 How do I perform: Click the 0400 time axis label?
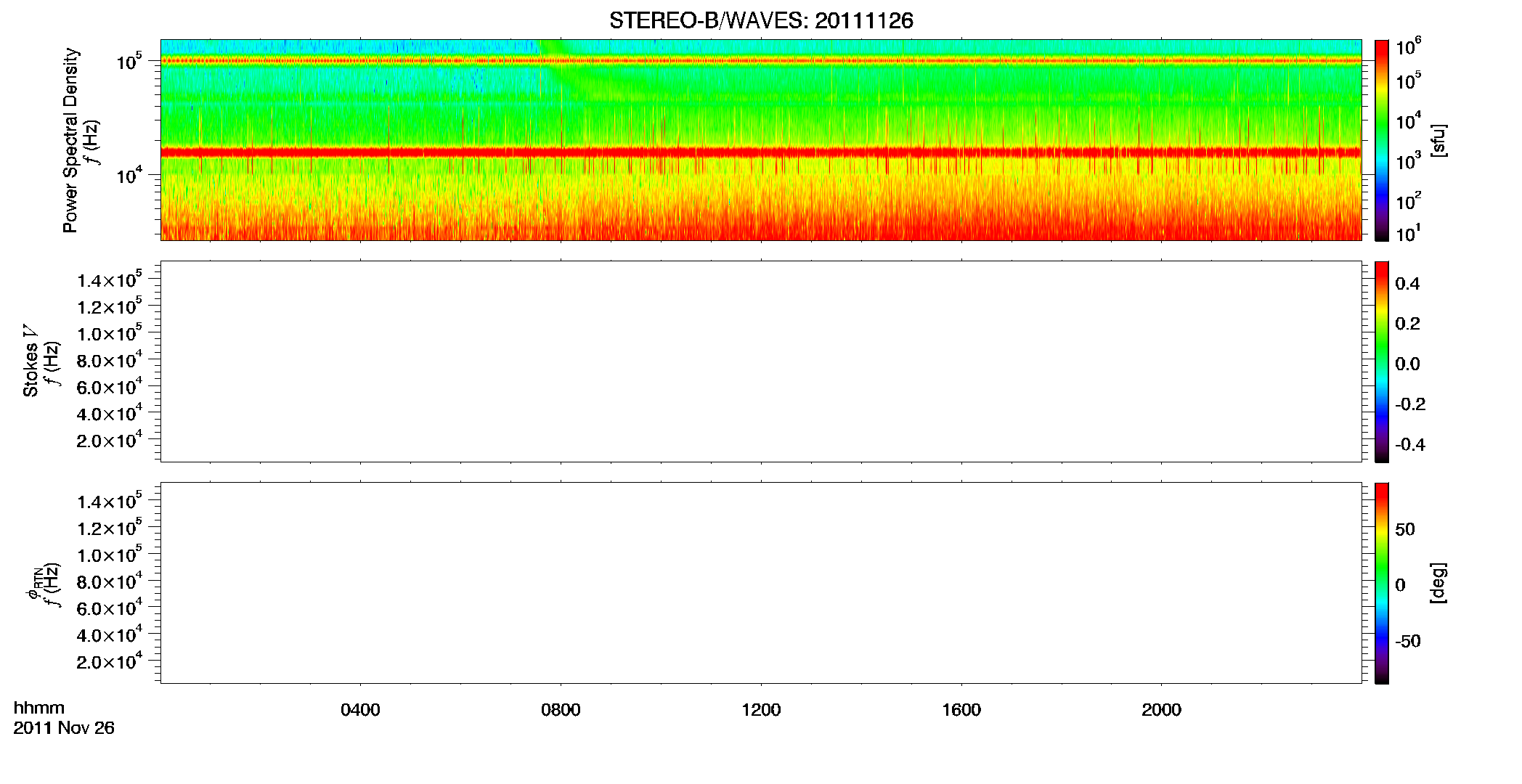coord(360,710)
